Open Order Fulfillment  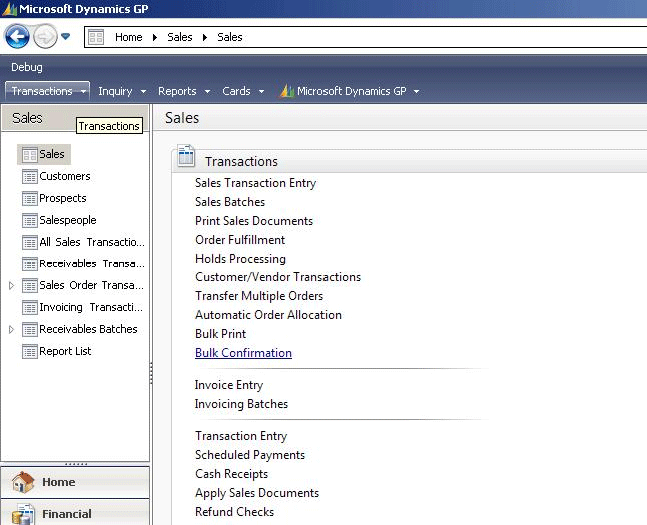(x=240, y=240)
